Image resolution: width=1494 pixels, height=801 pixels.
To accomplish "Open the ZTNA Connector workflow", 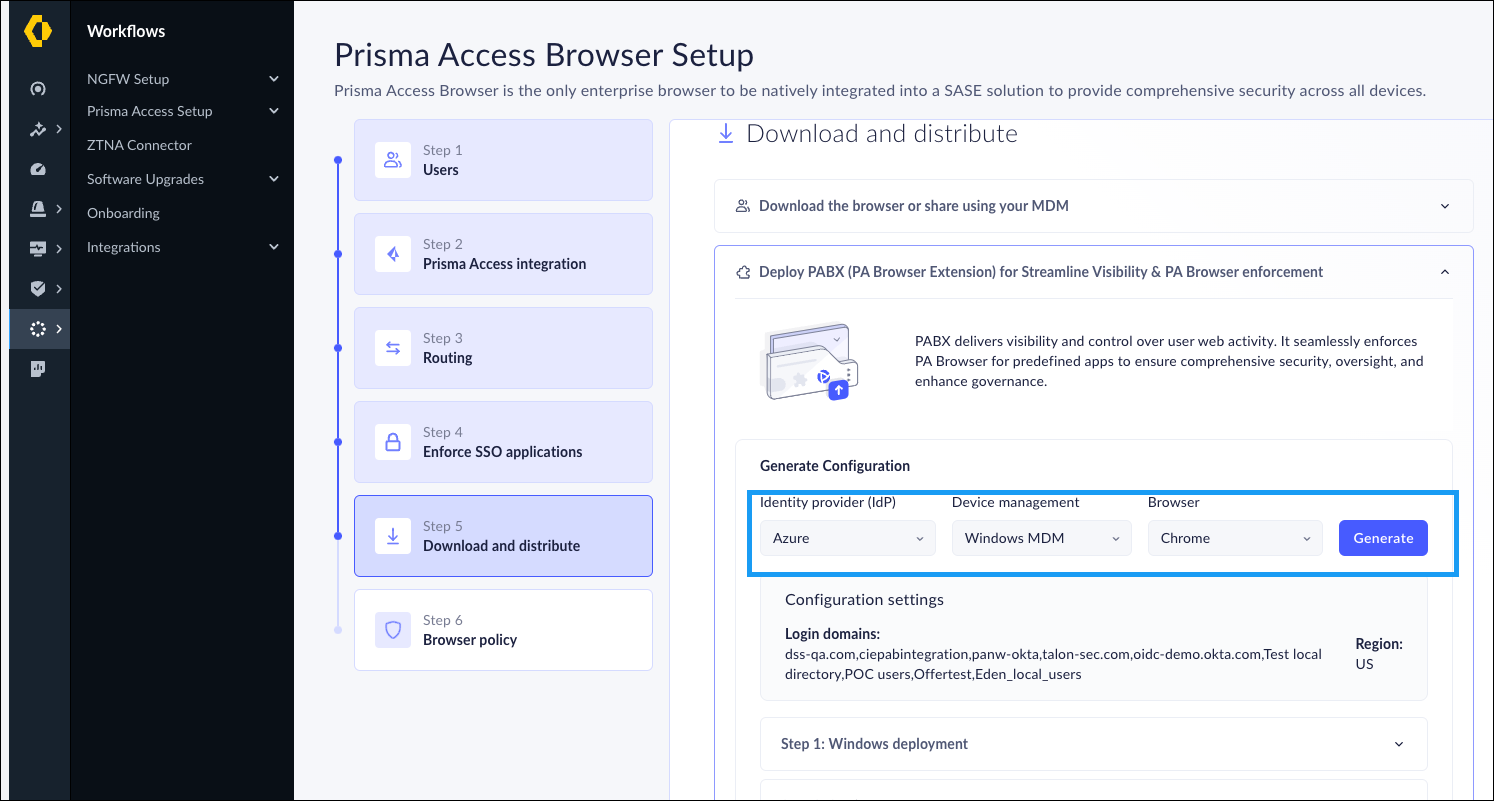I will coord(139,144).
